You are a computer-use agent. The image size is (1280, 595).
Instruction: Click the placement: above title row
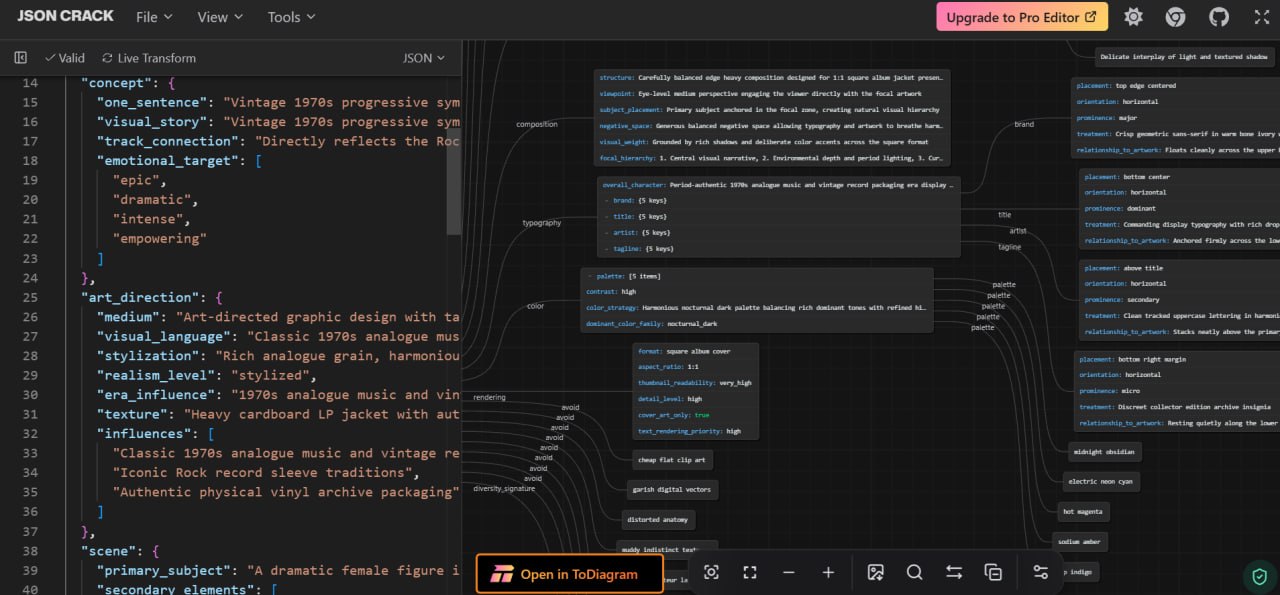[1180, 268]
